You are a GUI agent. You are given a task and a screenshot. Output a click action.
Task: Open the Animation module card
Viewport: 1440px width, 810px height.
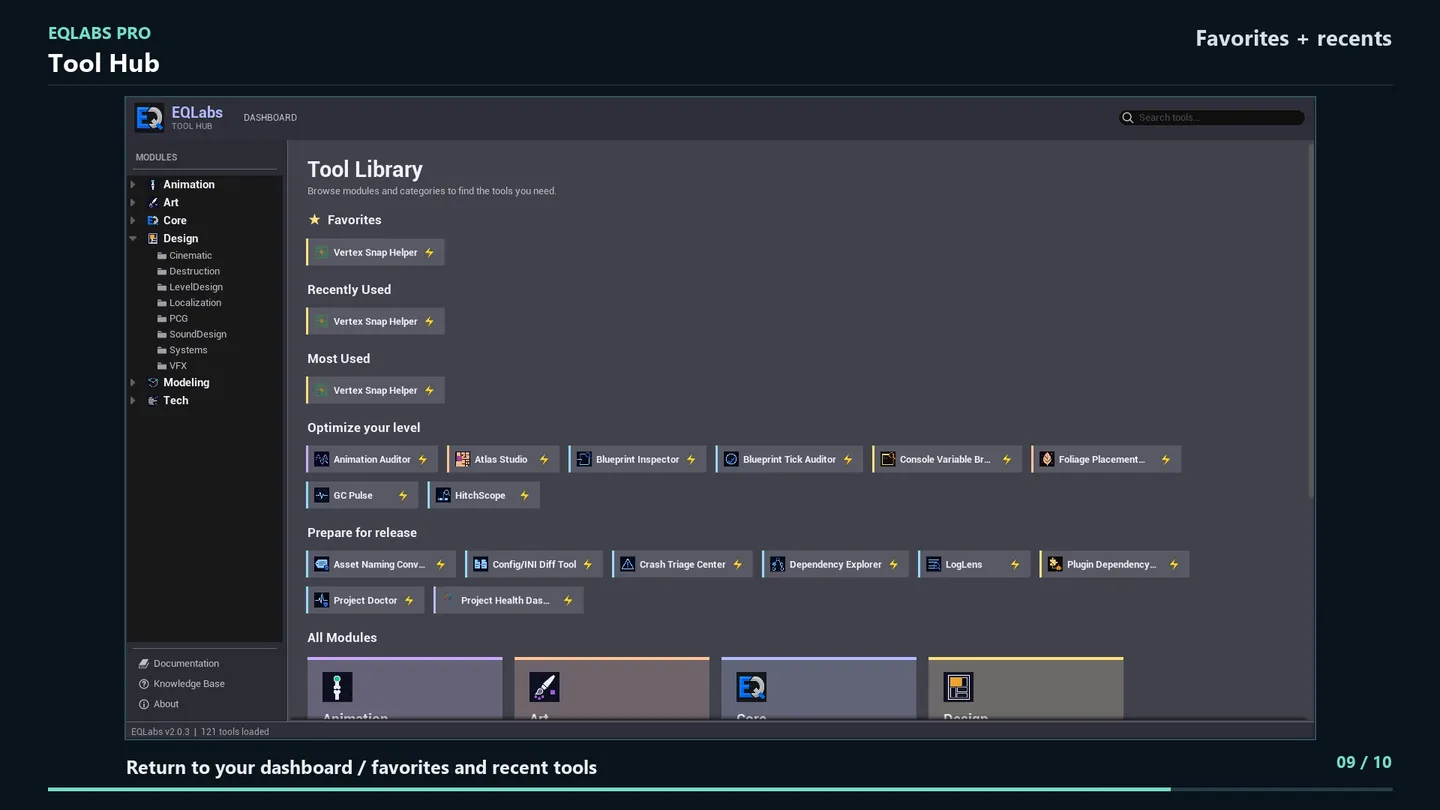[405, 688]
